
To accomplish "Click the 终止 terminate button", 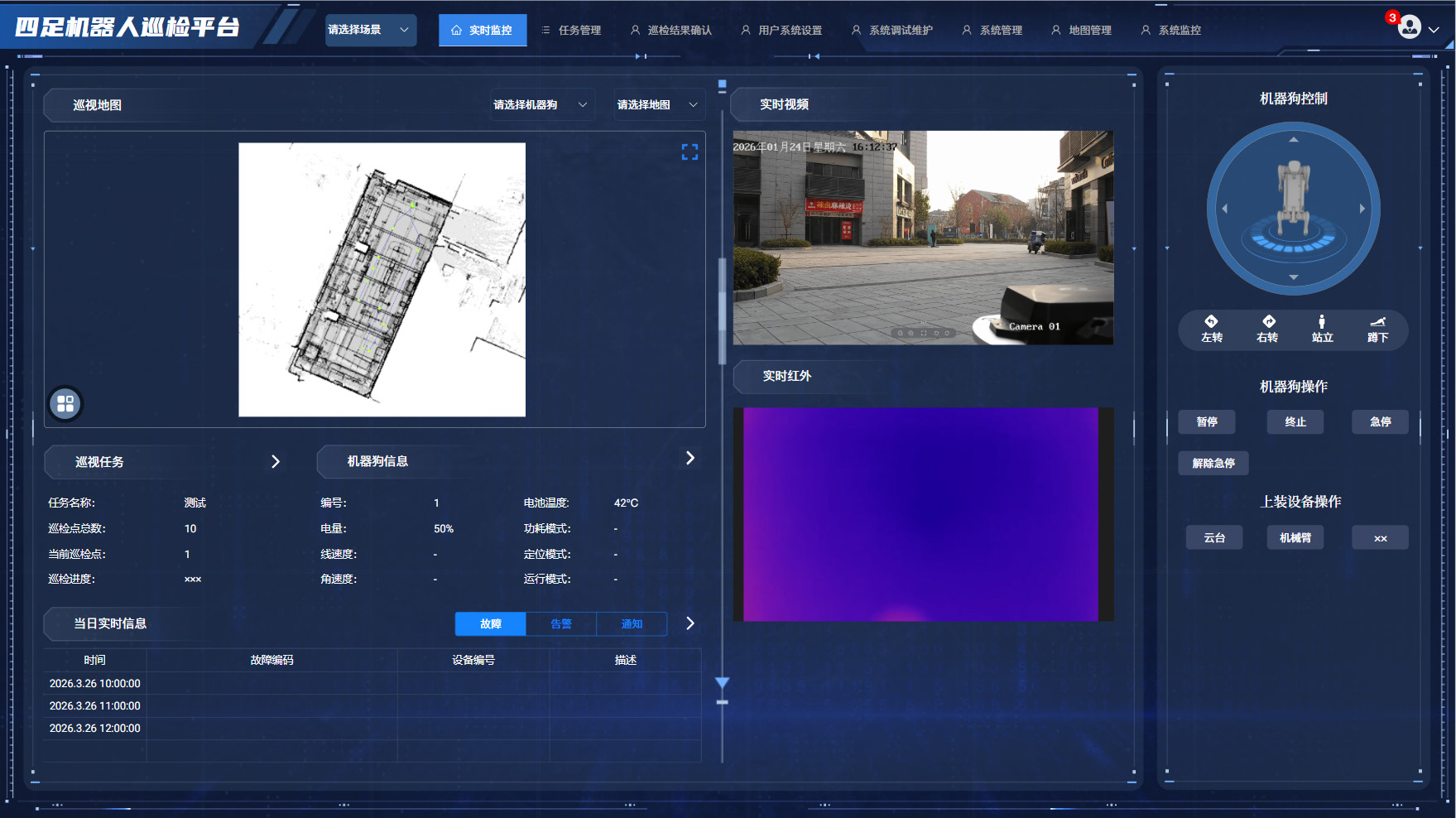I will tap(1295, 422).
